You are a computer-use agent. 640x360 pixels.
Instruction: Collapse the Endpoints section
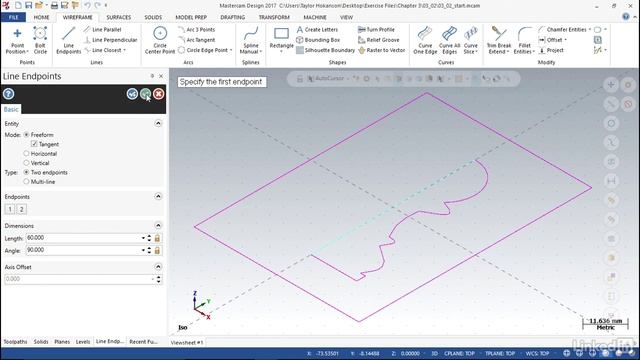tap(158, 196)
